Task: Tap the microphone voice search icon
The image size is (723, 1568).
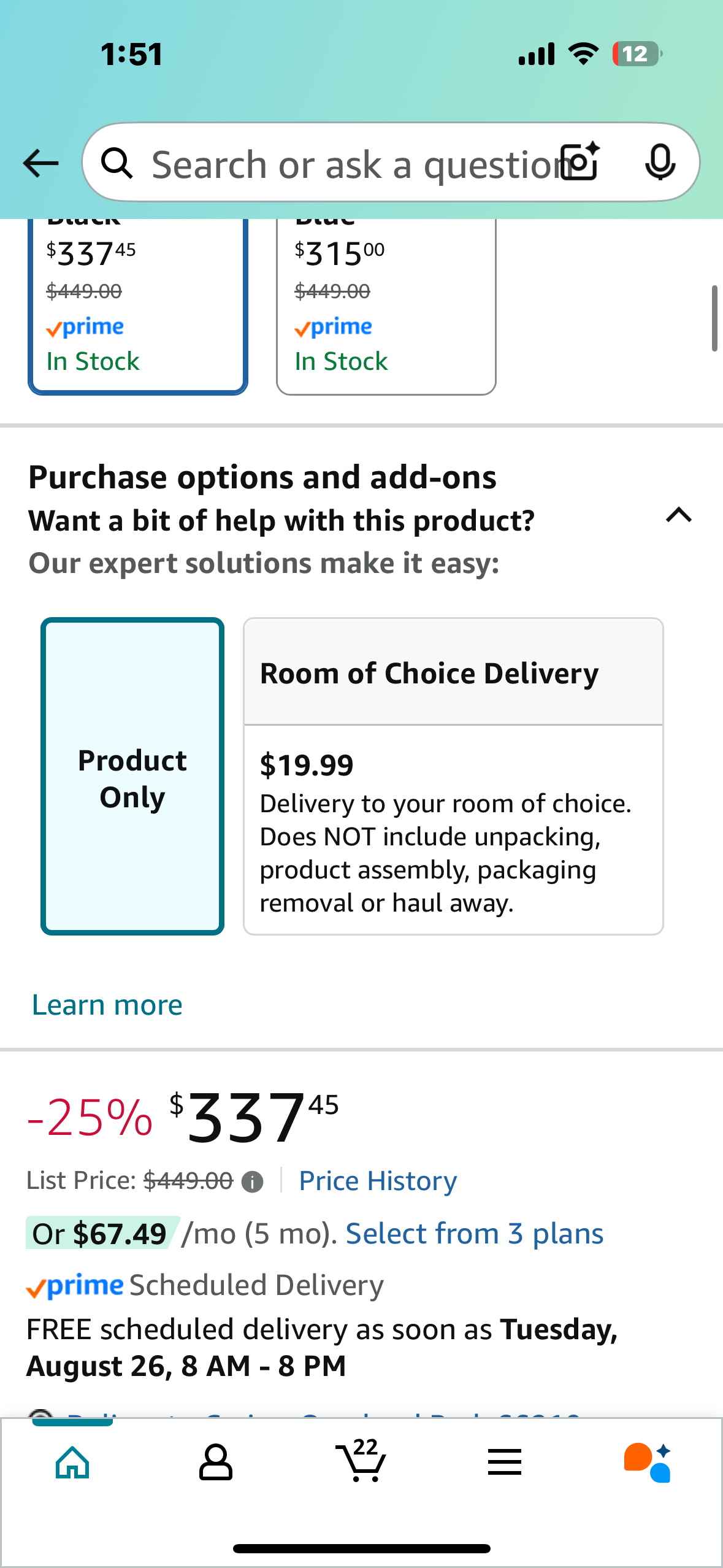Action: (660, 163)
